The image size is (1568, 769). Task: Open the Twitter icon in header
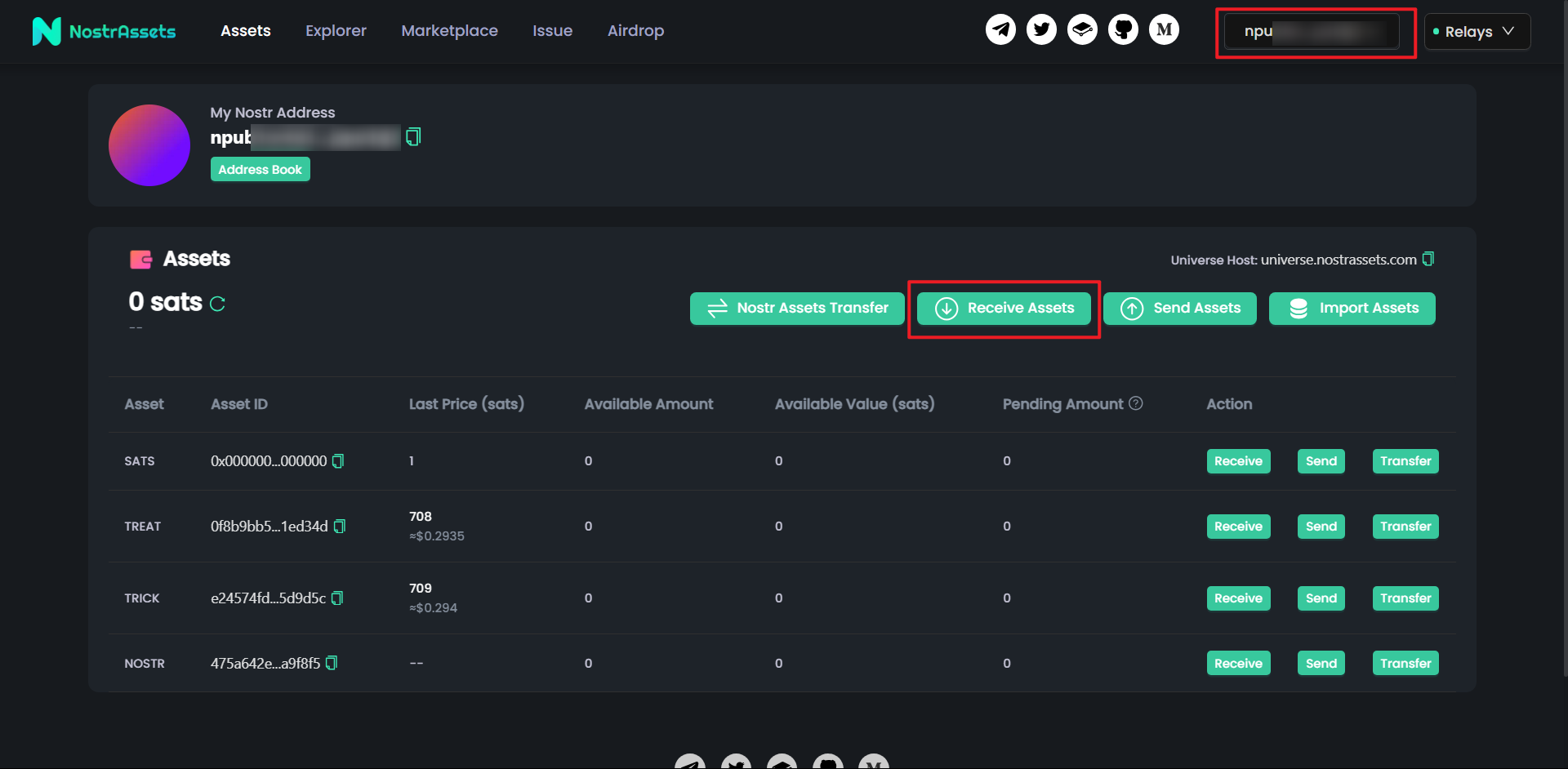[1041, 30]
